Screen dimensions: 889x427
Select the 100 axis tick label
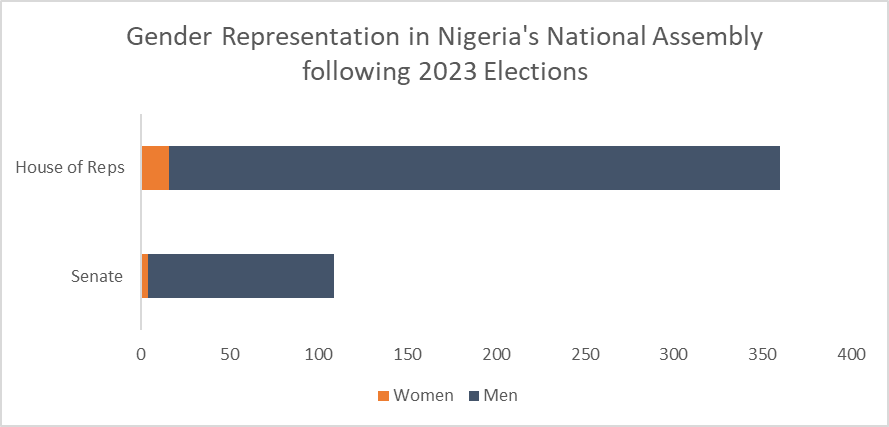319,353
